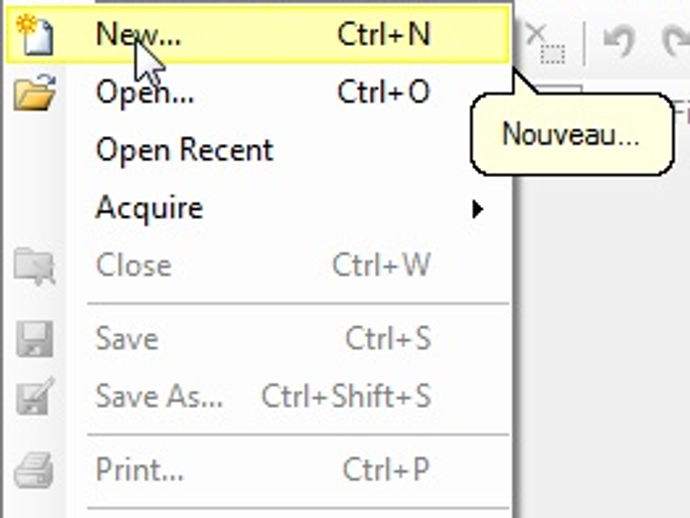Click the Ctrl+N shortcut label
The width and height of the screenshot is (690, 518).
384,34
